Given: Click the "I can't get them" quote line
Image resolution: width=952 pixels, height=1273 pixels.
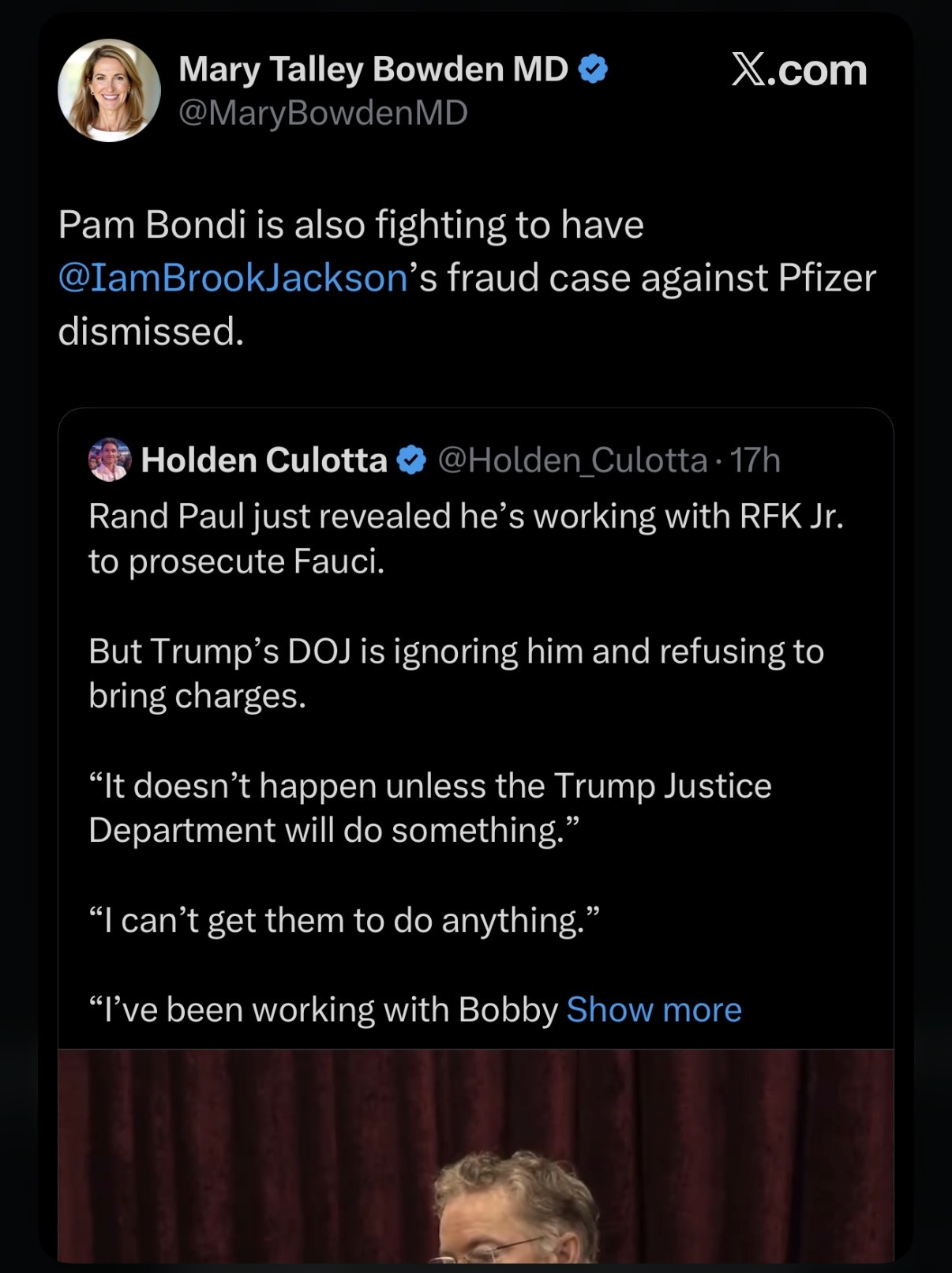Looking at the screenshot, I should click(344, 920).
